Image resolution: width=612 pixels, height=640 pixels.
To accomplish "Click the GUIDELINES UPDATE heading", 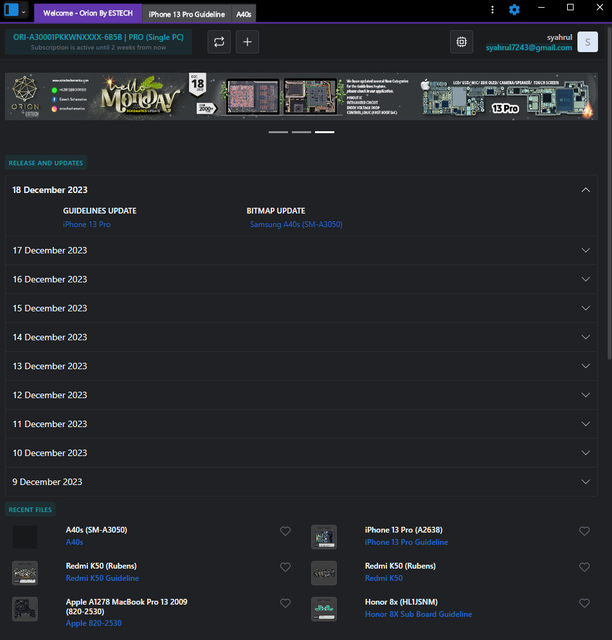I will (x=100, y=211).
